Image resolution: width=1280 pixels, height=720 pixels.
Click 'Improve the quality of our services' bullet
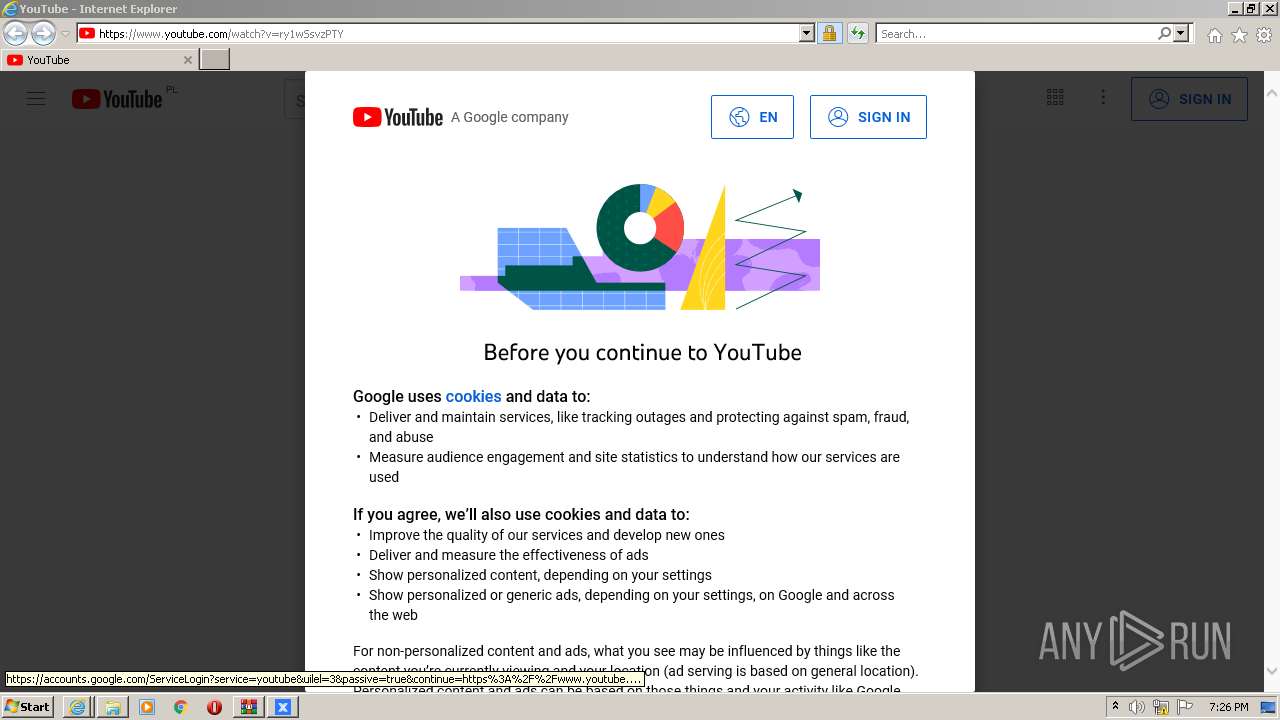click(x=546, y=535)
